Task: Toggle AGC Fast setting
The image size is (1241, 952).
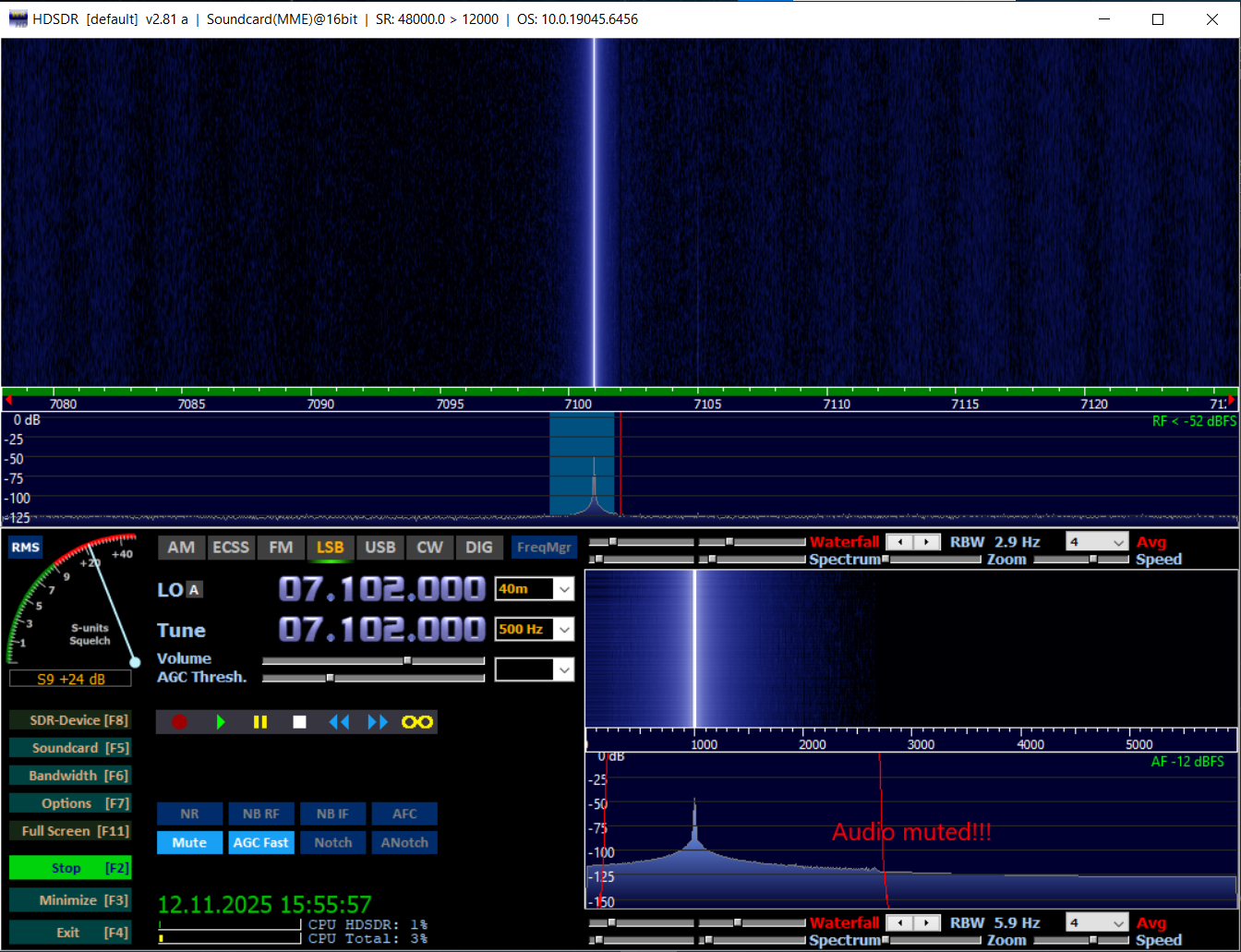Action: [261, 842]
